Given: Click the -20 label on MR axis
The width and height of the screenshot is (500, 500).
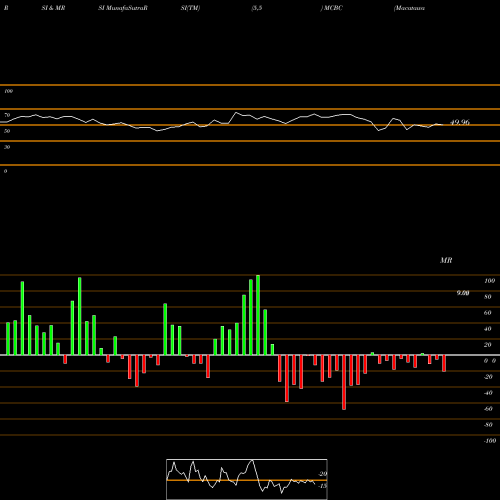Looking at the screenshot, I should pos(488,377).
